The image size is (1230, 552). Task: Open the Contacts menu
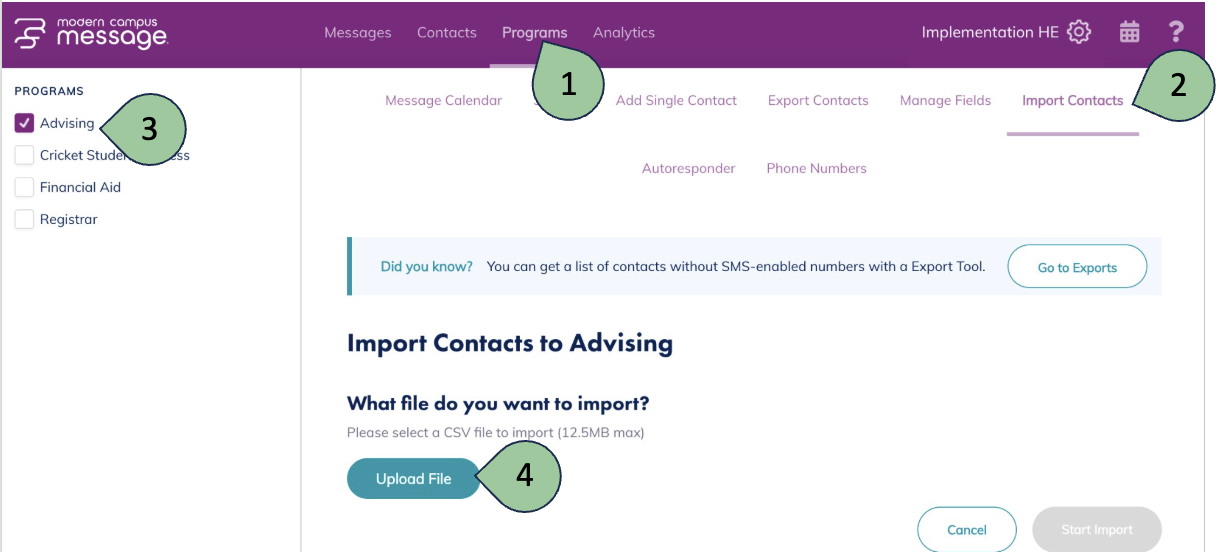pyautogui.click(x=446, y=33)
